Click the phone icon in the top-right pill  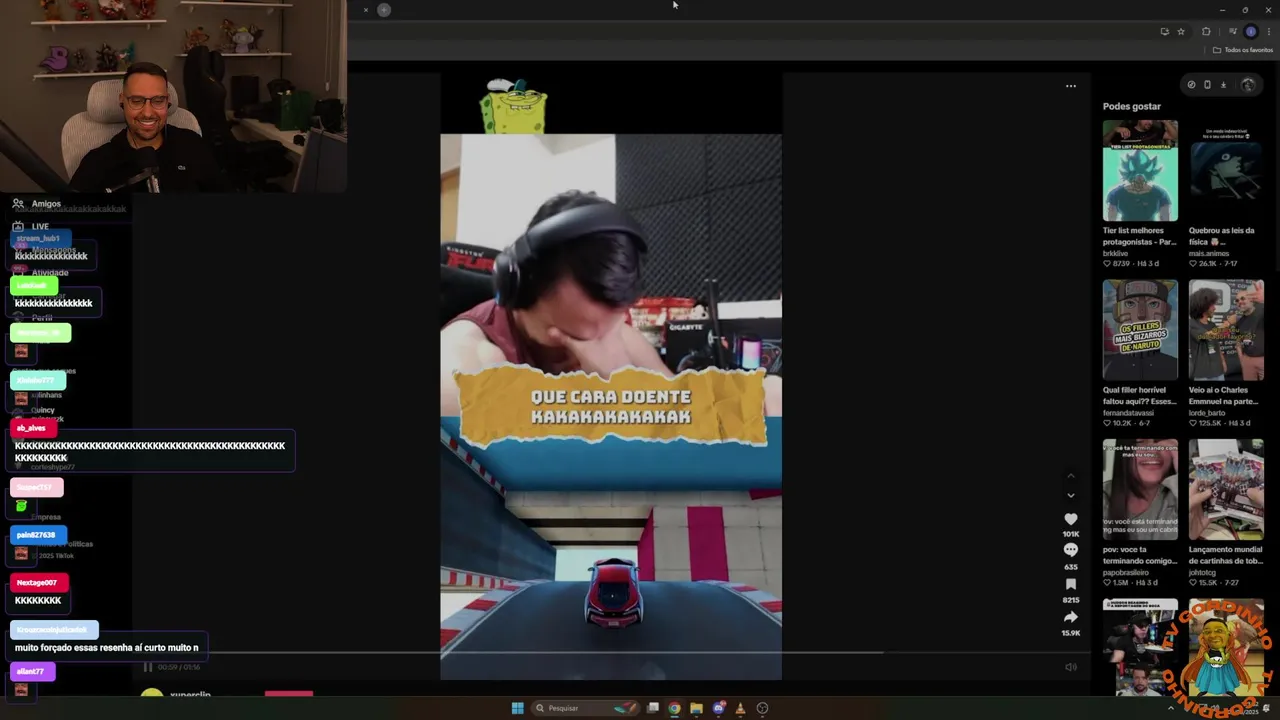point(1207,85)
